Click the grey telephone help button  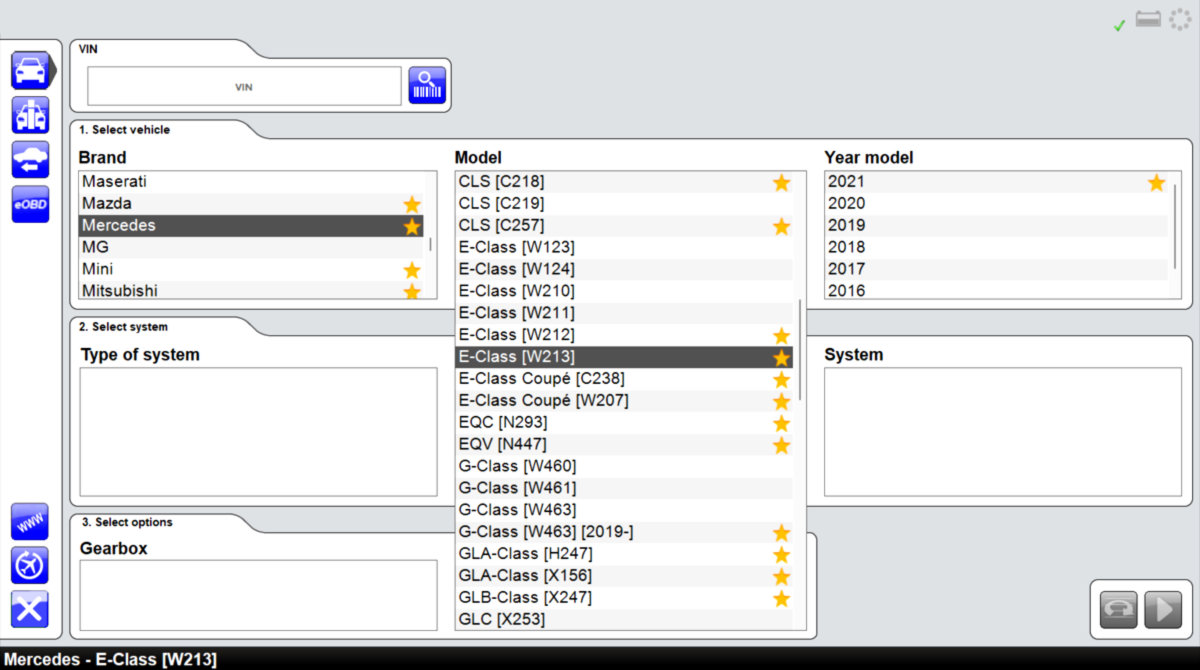click(1118, 609)
